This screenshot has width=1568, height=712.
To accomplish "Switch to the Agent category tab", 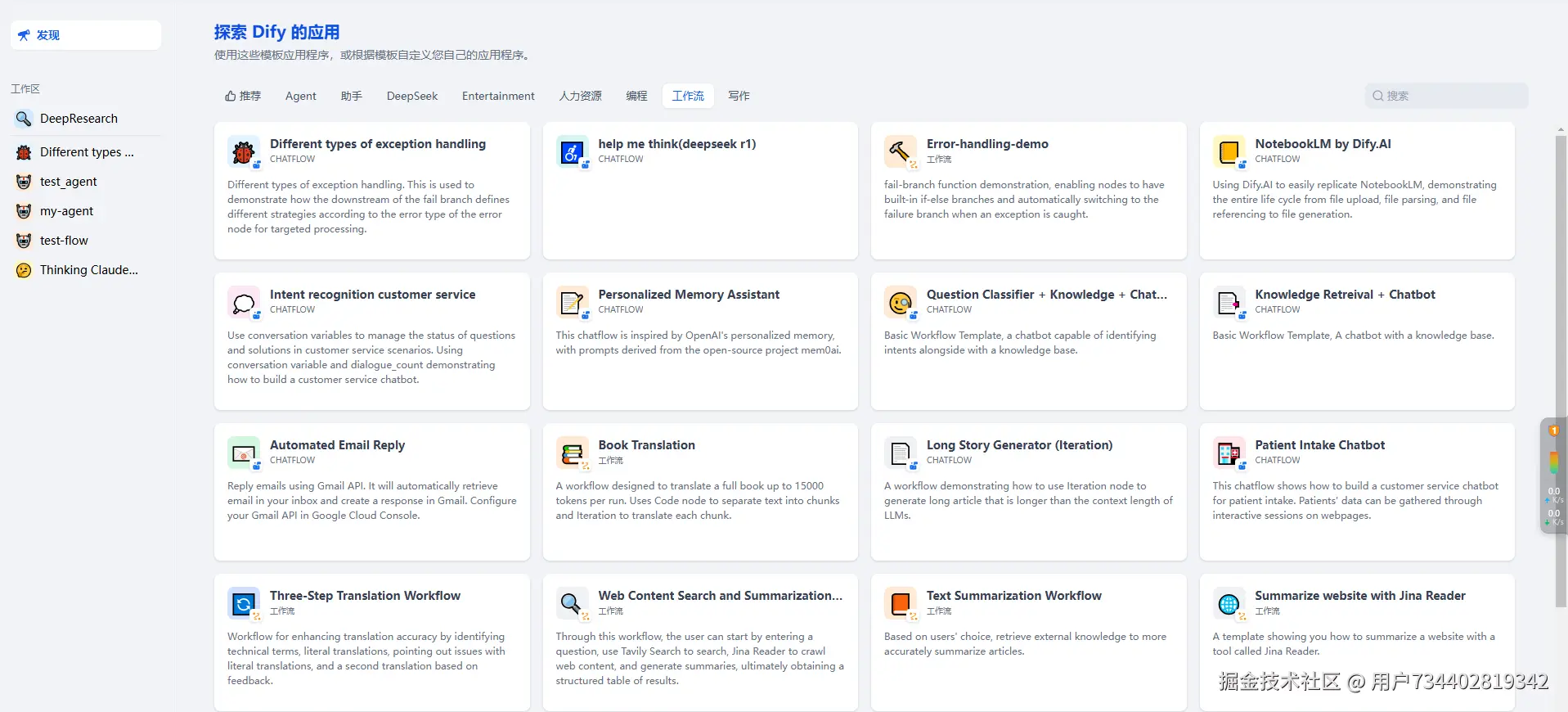I will pos(301,96).
